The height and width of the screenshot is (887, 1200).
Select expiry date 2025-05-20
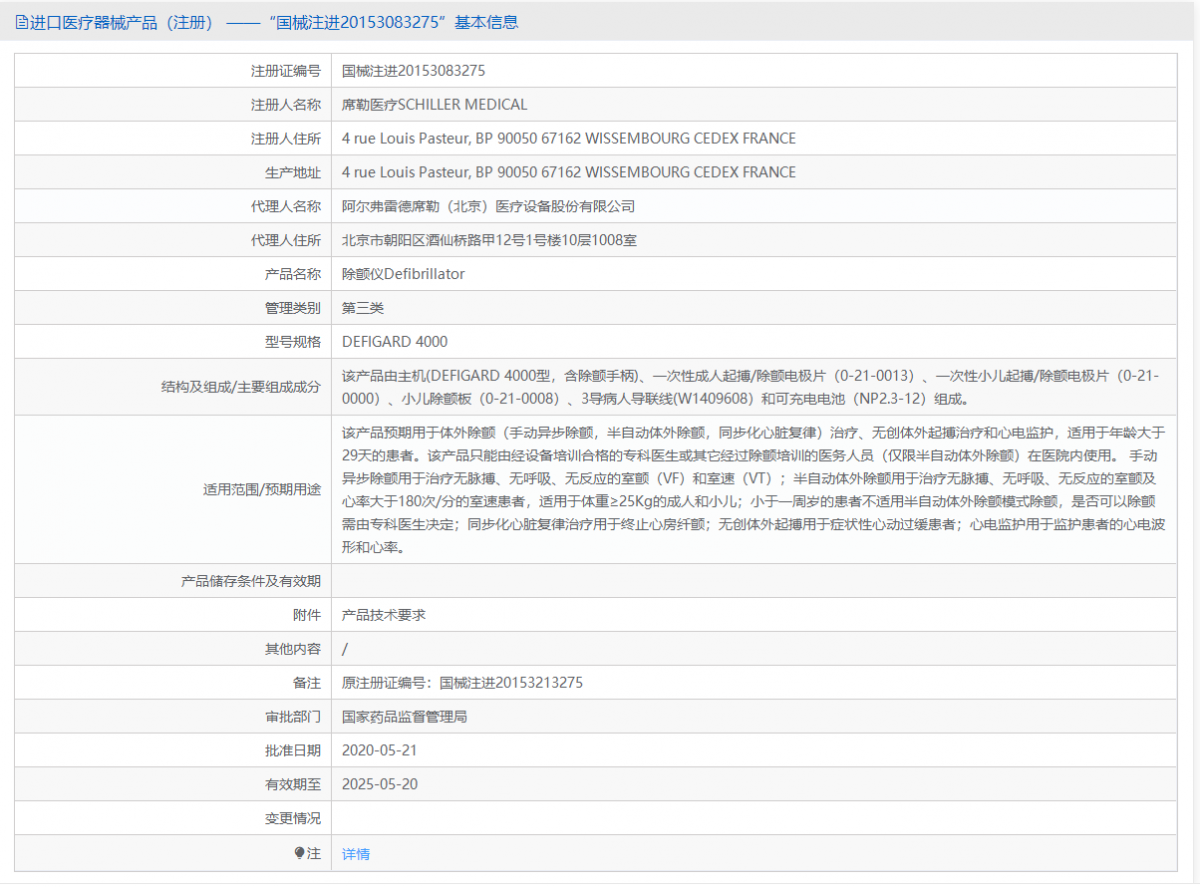click(380, 785)
